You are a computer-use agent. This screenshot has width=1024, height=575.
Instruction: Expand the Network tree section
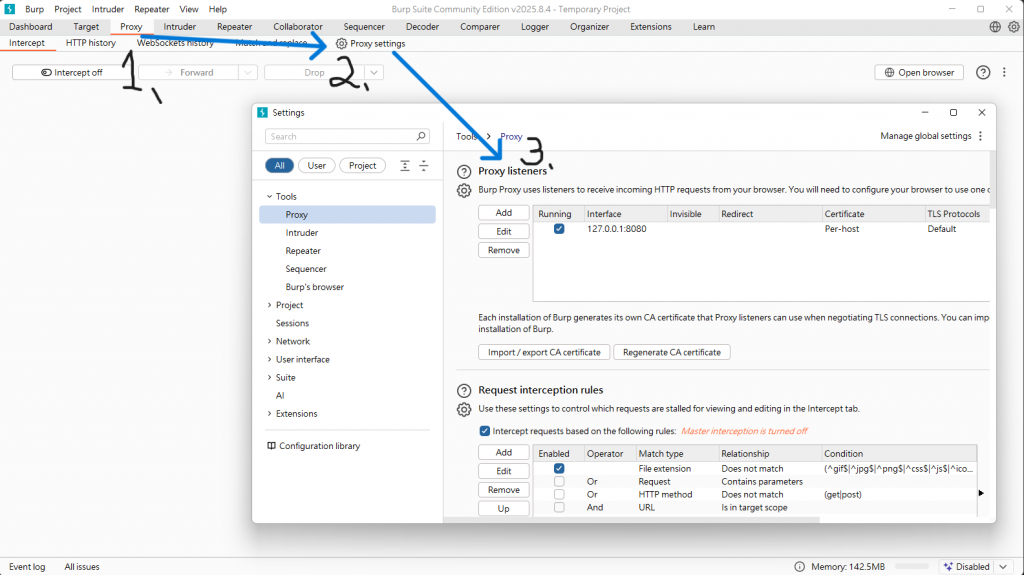[x=269, y=341]
